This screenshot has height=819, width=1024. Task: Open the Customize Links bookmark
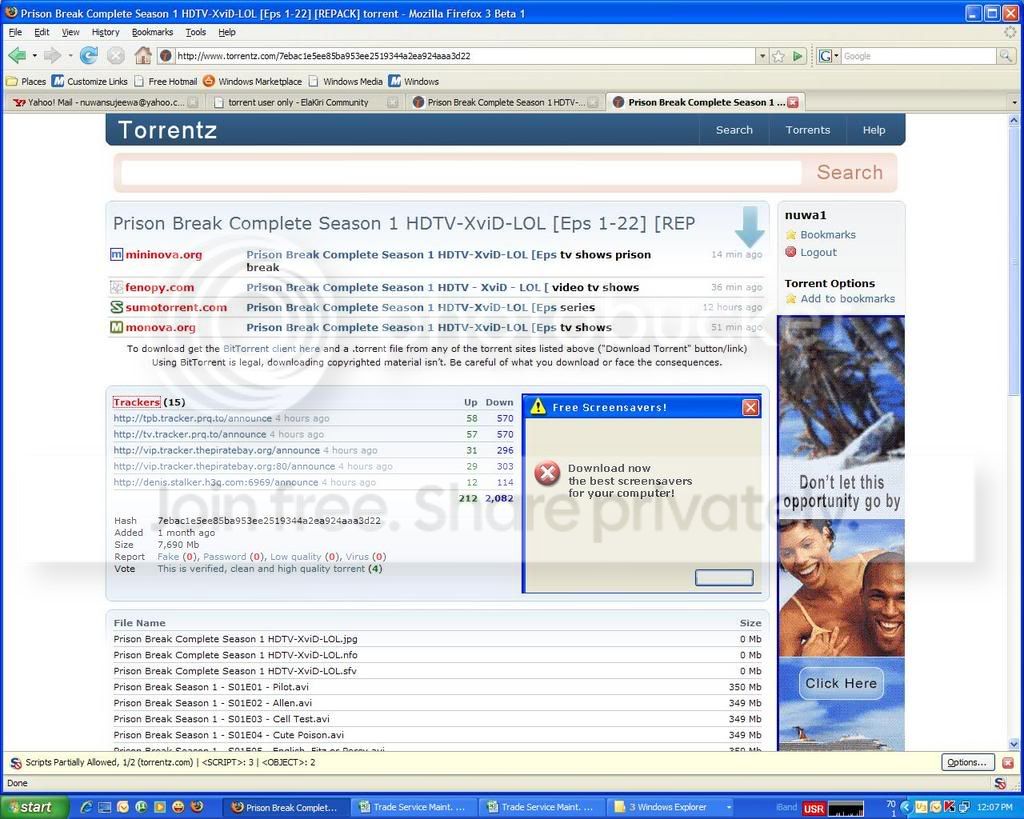[x=90, y=82]
